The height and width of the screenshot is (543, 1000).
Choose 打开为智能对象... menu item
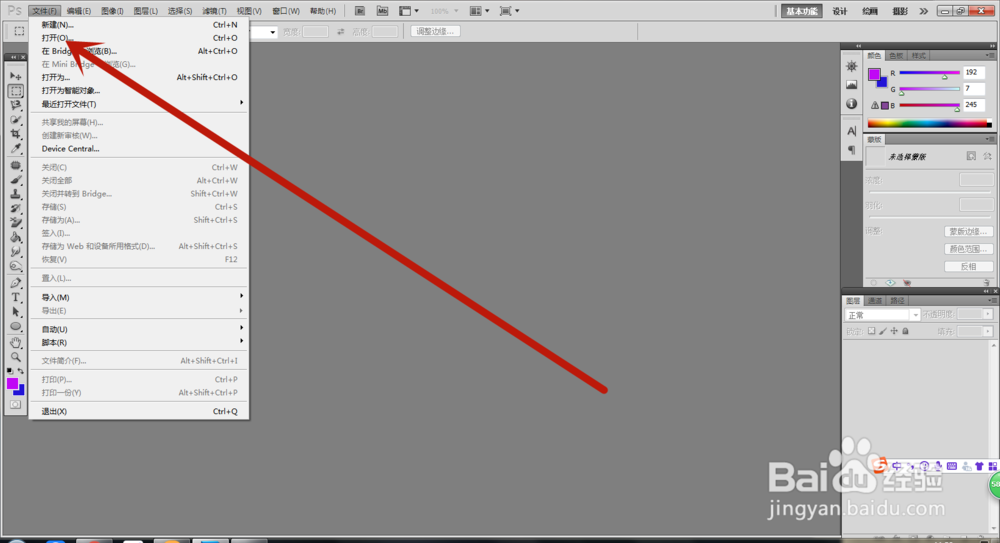tap(139, 91)
